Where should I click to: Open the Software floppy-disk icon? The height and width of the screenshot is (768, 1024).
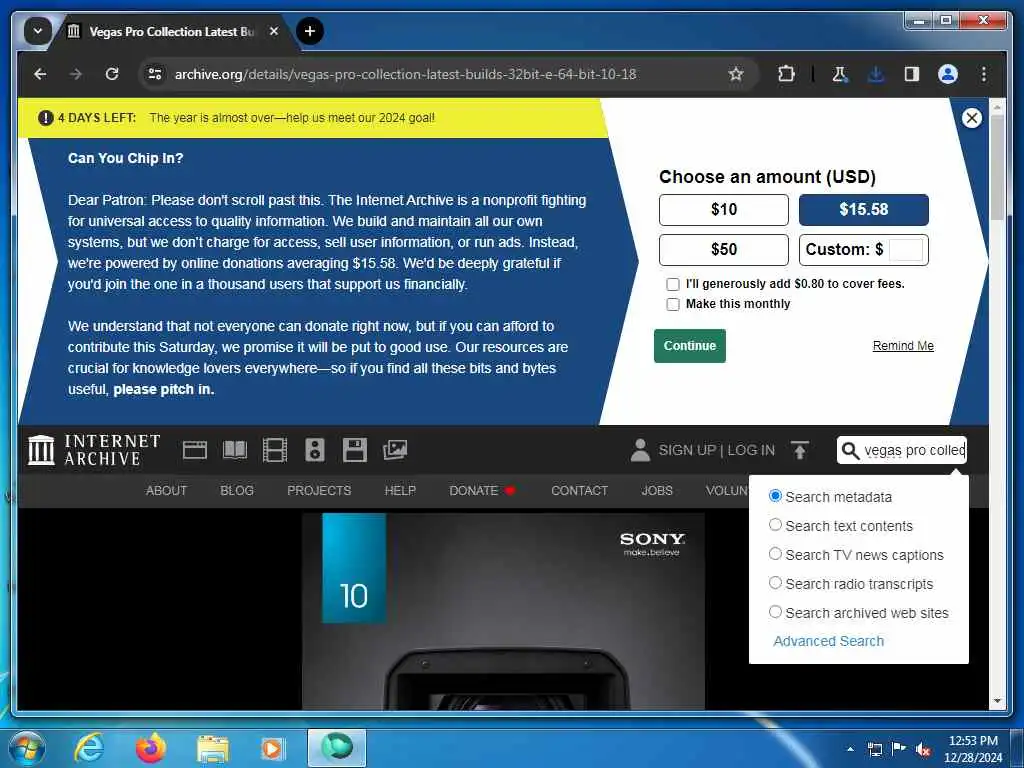pyautogui.click(x=355, y=450)
